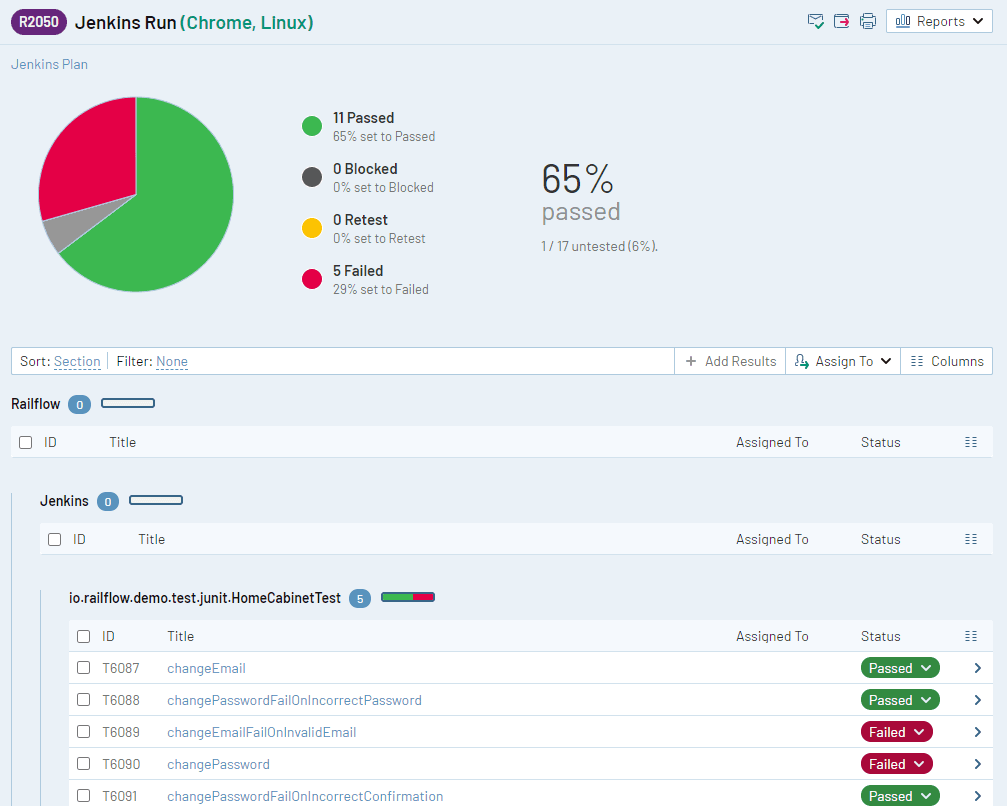Viewport: 1007px width, 806px height.
Task: Select all checkbox in HomeCabinetTest header
Action: [83, 636]
